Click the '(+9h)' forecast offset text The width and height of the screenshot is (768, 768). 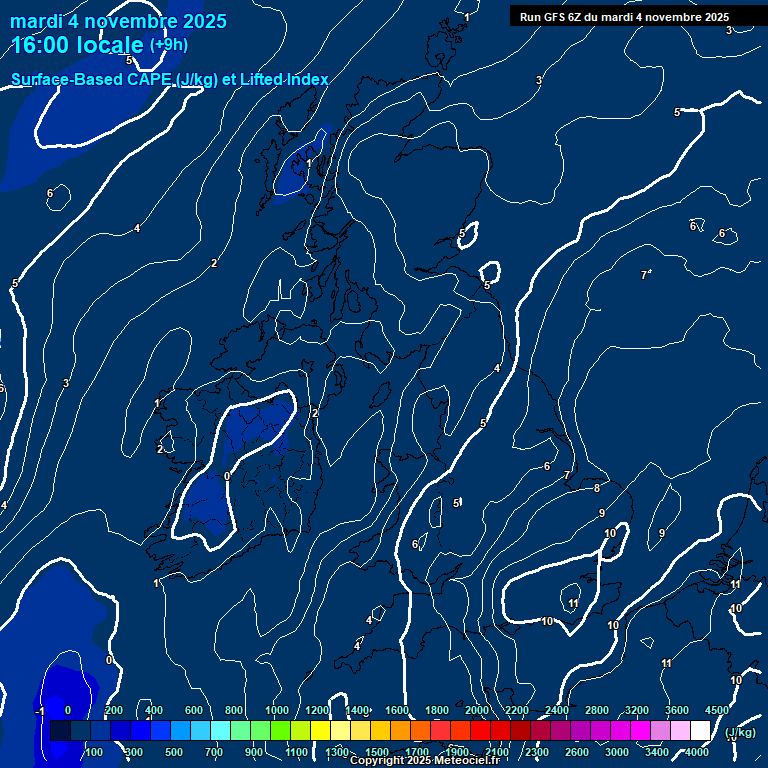(x=168, y=45)
